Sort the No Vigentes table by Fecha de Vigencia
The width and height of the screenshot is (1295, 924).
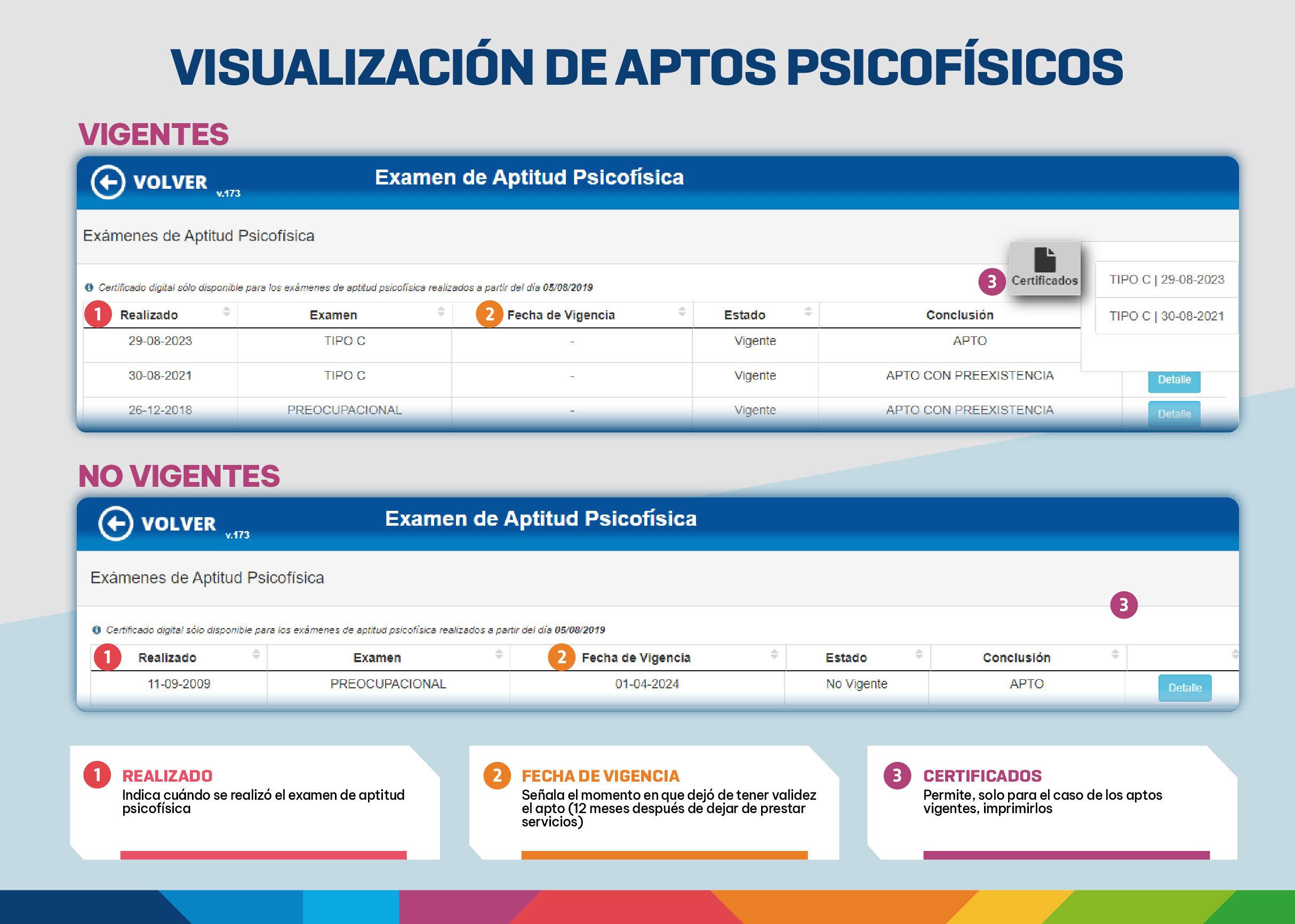tap(774, 654)
